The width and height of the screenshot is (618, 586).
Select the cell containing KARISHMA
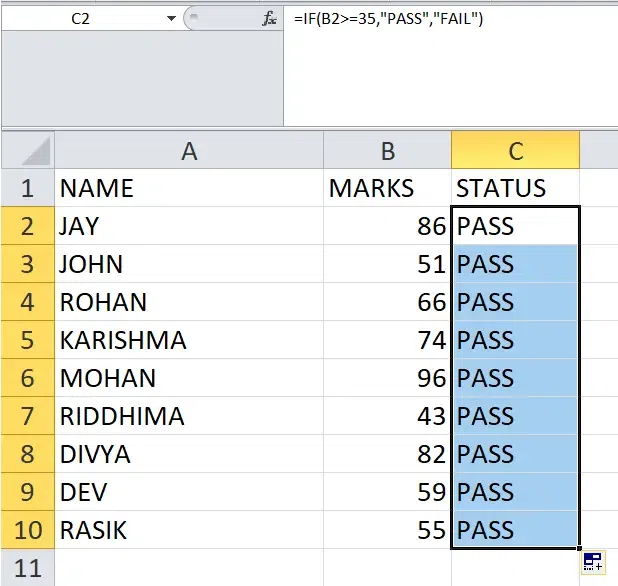point(189,340)
